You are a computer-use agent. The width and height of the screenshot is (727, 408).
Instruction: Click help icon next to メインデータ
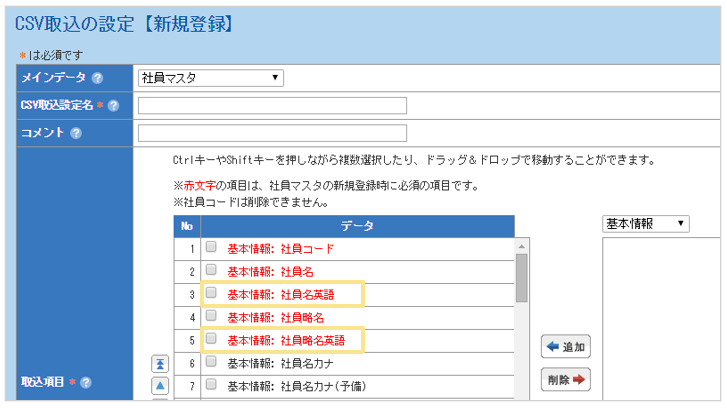coord(97,78)
